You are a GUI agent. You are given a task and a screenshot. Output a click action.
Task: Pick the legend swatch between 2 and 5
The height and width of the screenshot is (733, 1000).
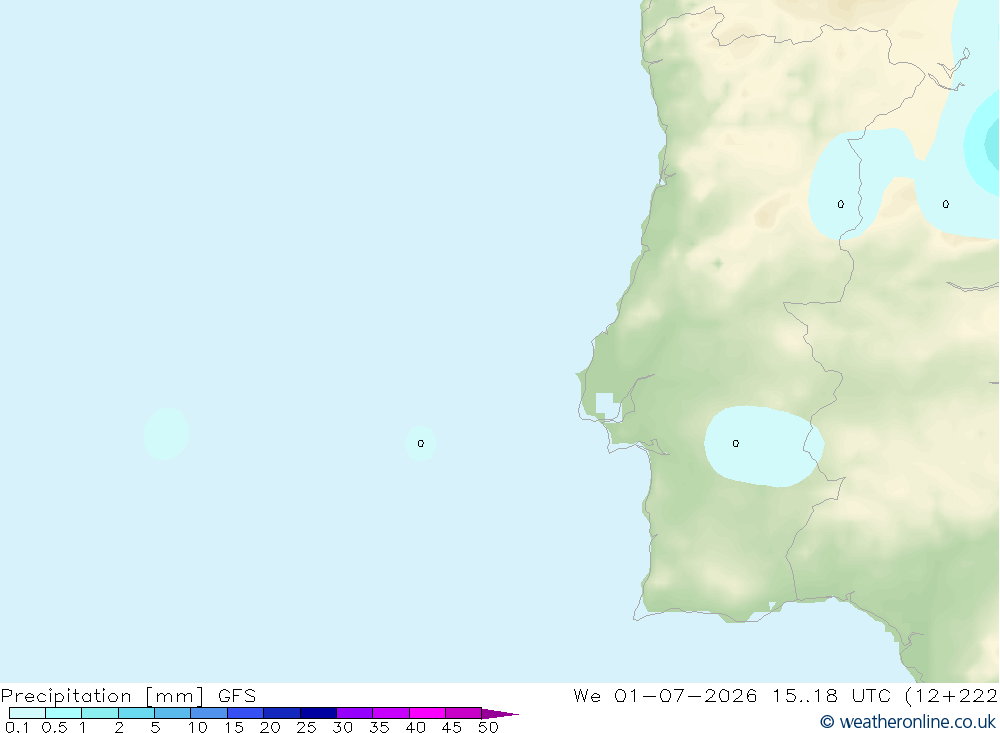136,713
